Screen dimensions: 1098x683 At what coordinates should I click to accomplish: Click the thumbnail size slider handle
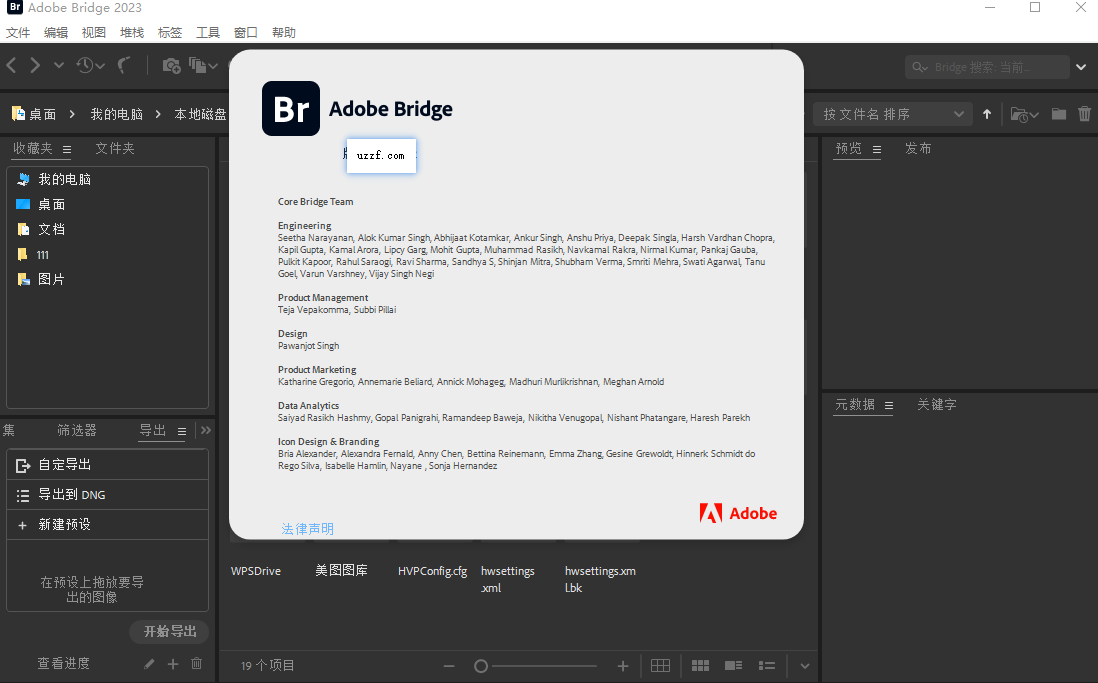[481, 666]
